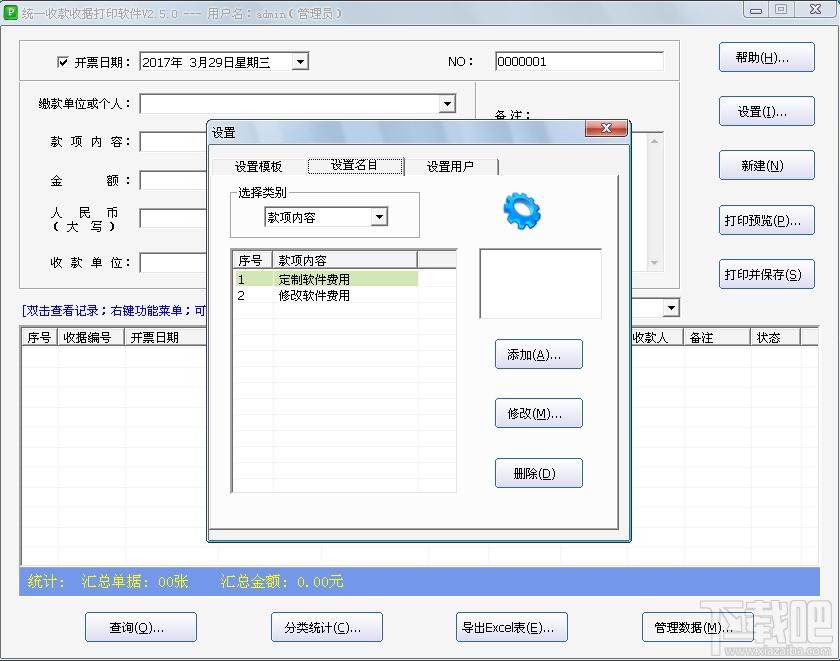Click the 序号 column header in dialog

[x=253, y=260]
